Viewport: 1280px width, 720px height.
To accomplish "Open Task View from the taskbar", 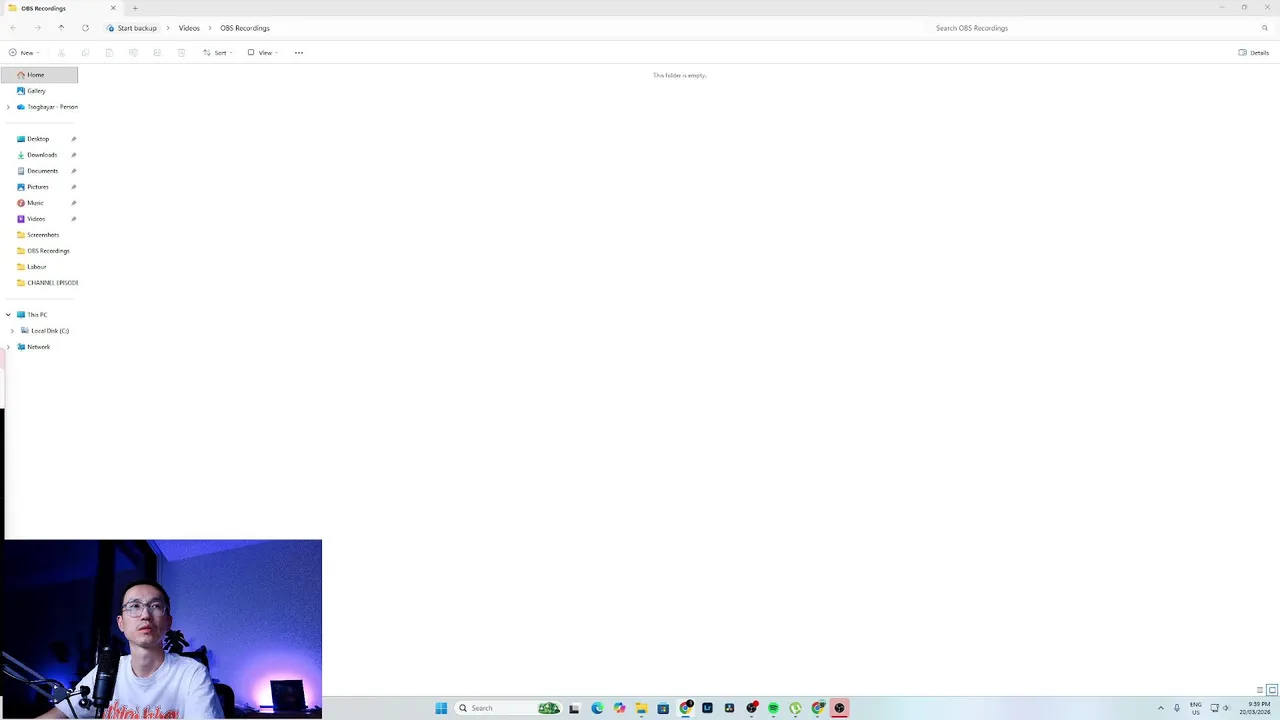I will (x=574, y=708).
